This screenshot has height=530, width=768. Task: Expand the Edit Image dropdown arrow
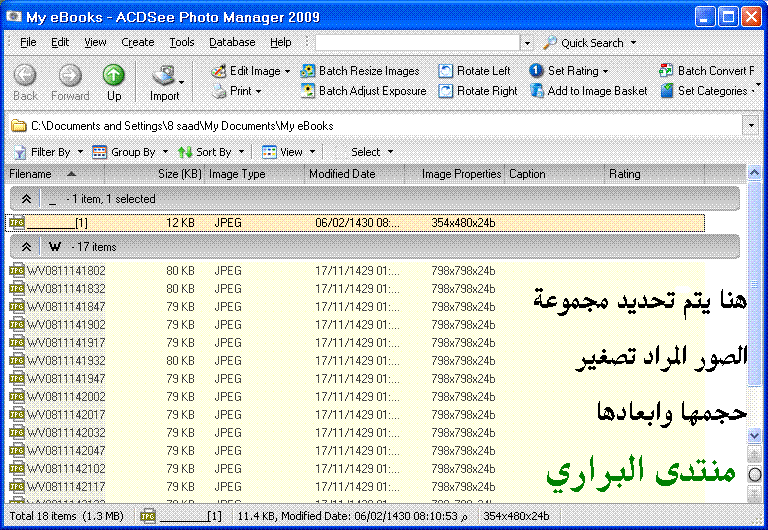click(x=288, y=72)
